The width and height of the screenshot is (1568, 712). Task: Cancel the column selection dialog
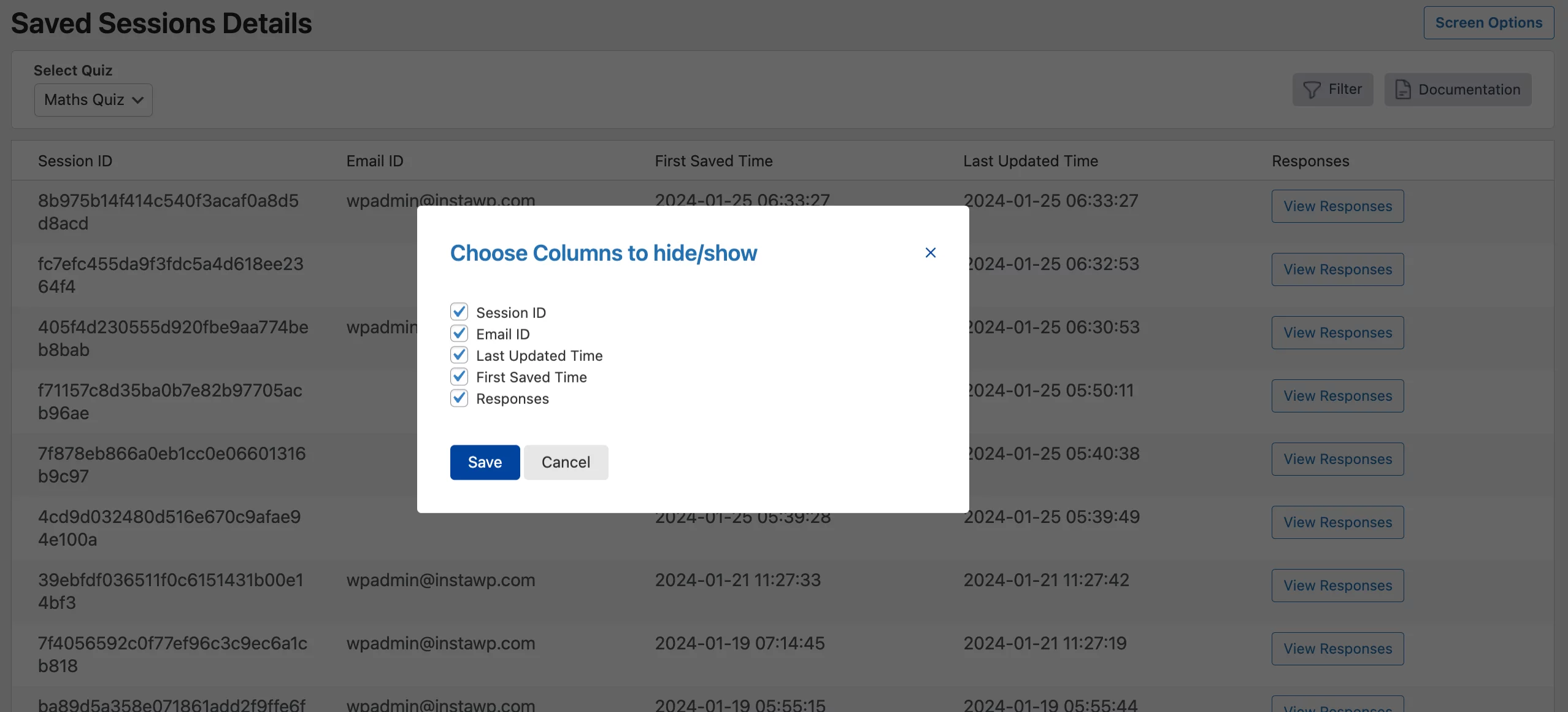(566, 462)
